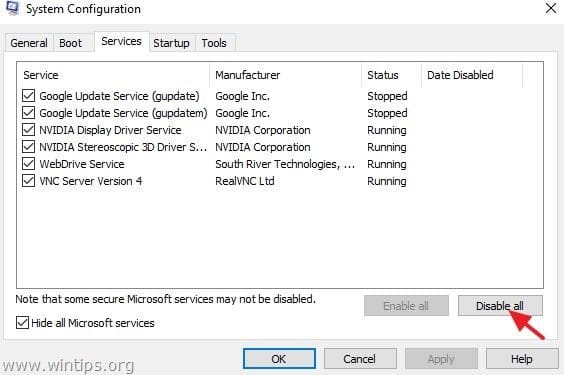The image size is (564, 375).
Task: Click 'Running' status for NVIDIA Display Driver
Action: point(387,130)
